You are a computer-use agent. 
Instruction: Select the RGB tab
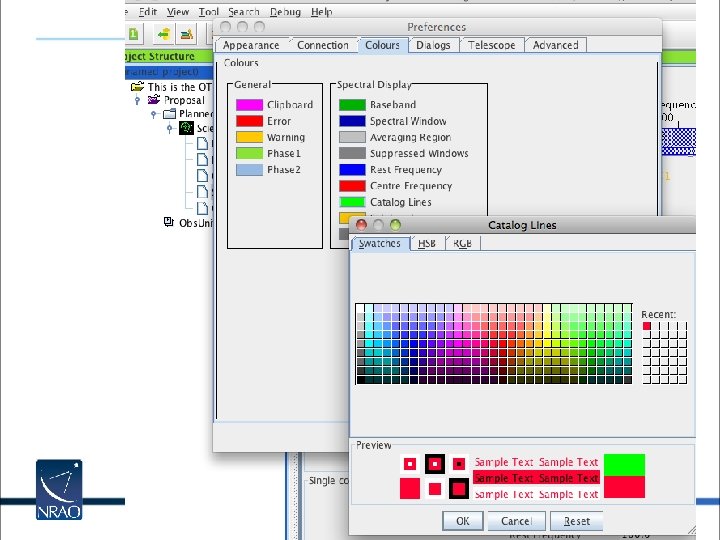[x=462, y=243]
